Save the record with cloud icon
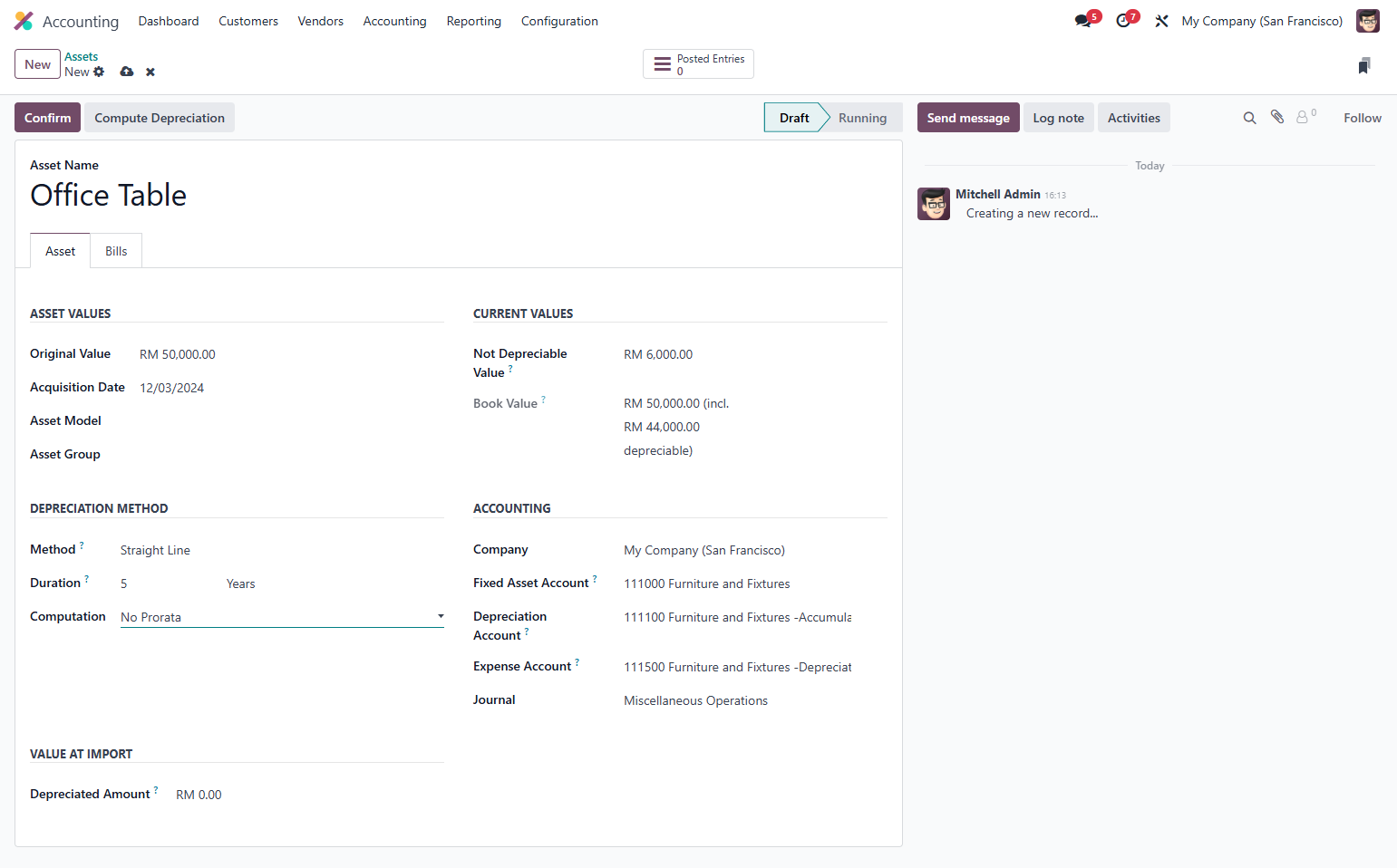This screenshot has height=868, width=1397. pyautogui.click(x=127, y=72)
